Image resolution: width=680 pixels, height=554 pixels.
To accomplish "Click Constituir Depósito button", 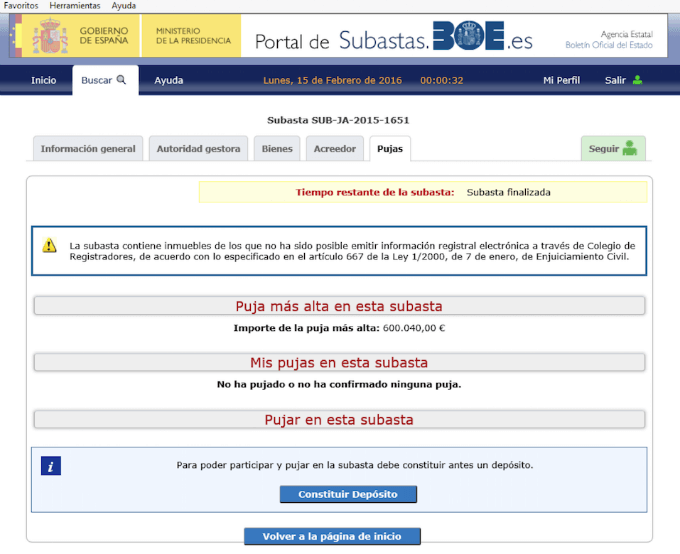I will click(x=348, y=494).
